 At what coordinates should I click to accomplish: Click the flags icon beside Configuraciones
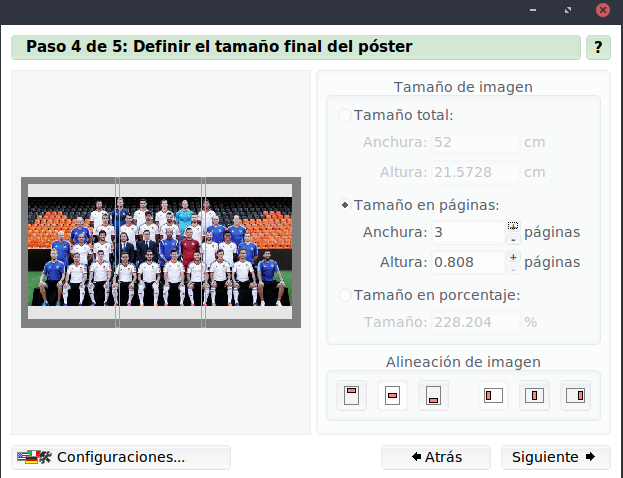tap(32, 457)
